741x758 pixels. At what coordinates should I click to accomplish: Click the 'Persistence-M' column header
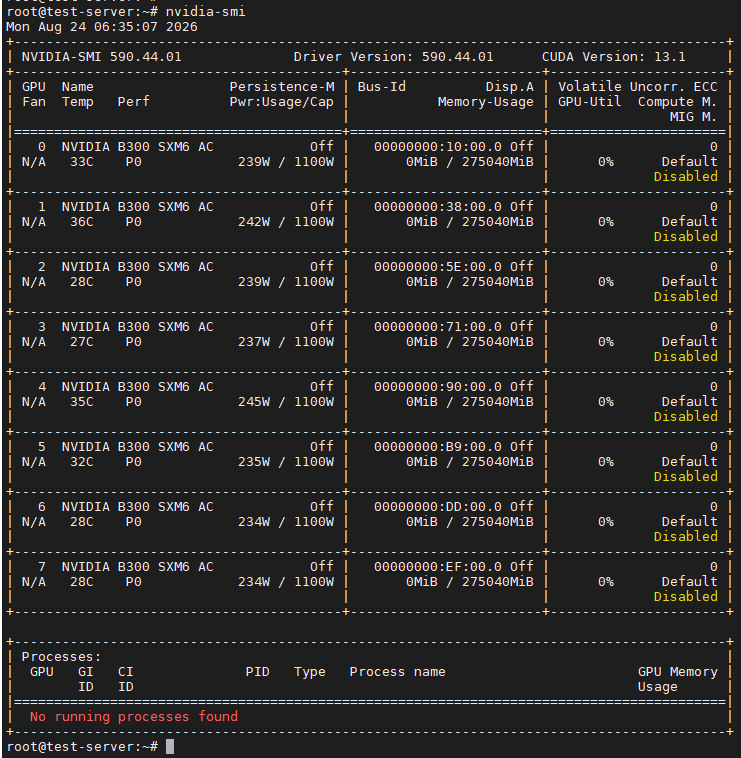282,87
